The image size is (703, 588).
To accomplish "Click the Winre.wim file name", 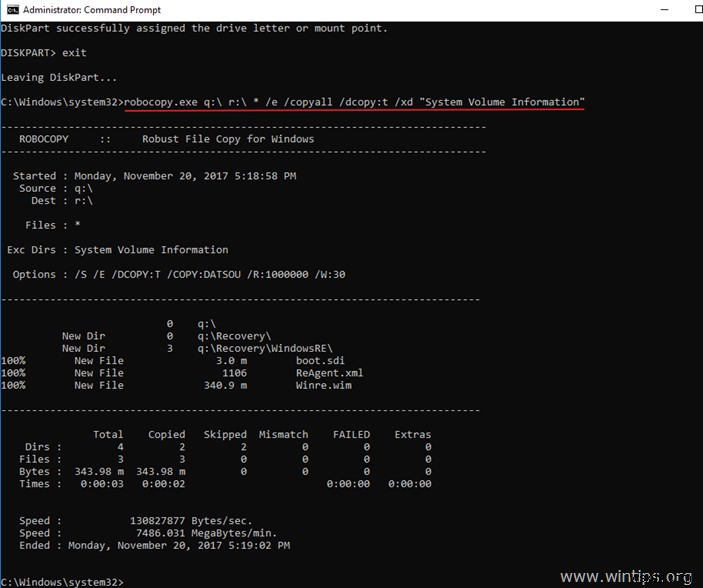I will click(324, 385).
